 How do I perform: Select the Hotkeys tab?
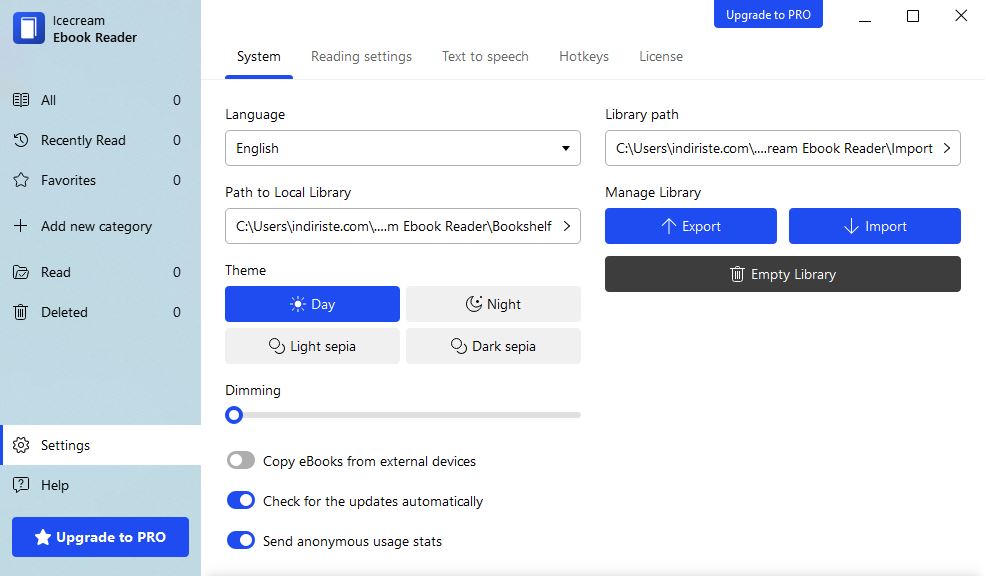coord(584,57)
